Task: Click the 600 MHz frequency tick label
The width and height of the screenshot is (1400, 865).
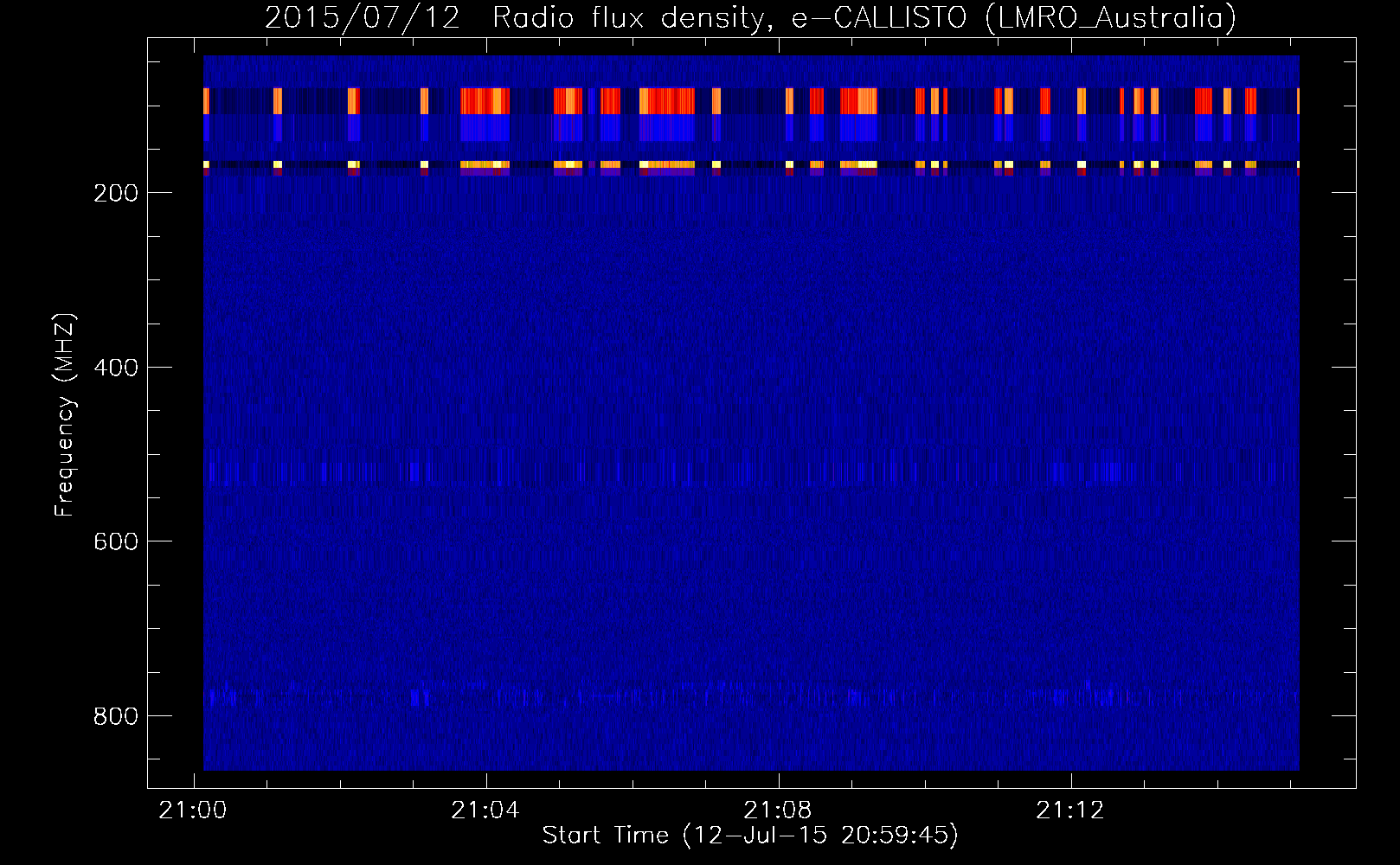Action: point(116,541)
